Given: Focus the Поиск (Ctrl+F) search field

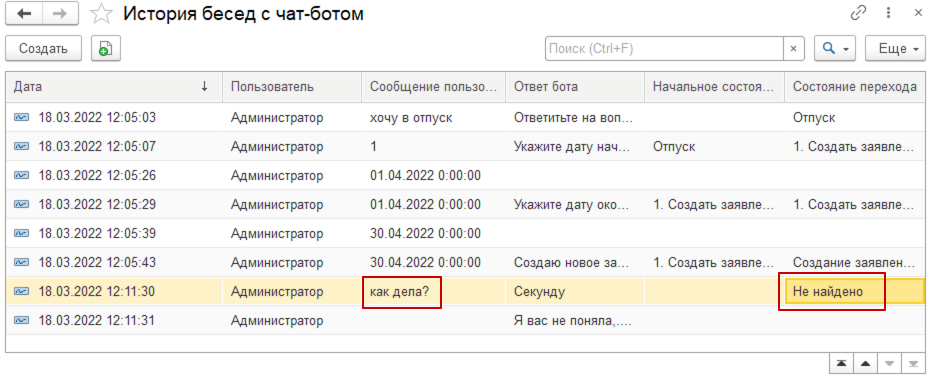Looking at the screenshot, I should point(664,49).
